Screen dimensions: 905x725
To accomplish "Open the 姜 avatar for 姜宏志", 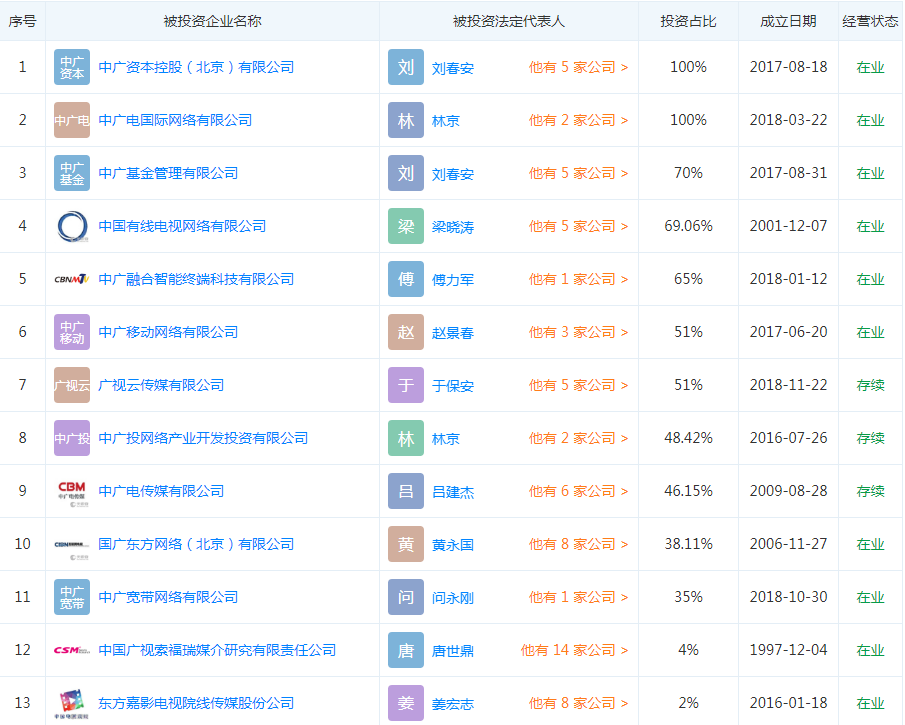I will [406, 703].
